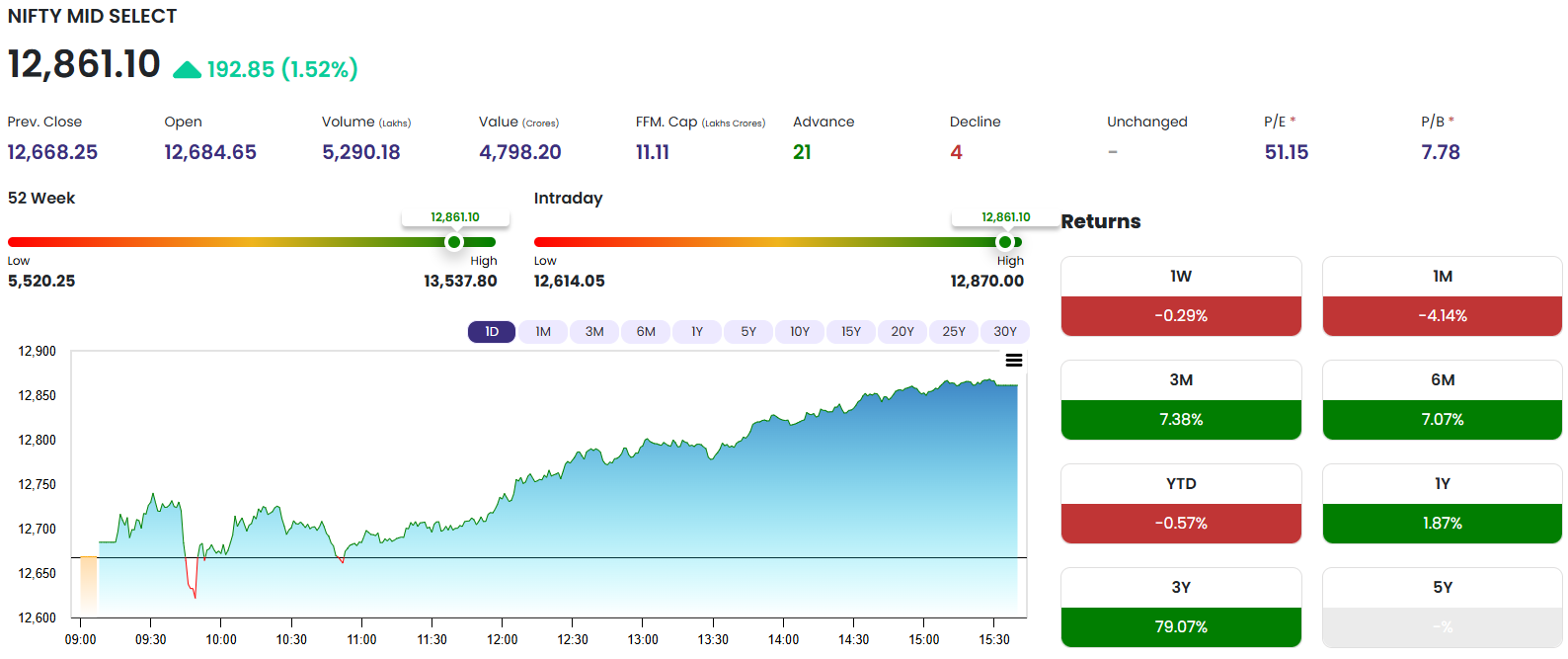Click the Open value 12,684.65
This screenshot has height=659, width=1568.
click(x=210, y=152)
